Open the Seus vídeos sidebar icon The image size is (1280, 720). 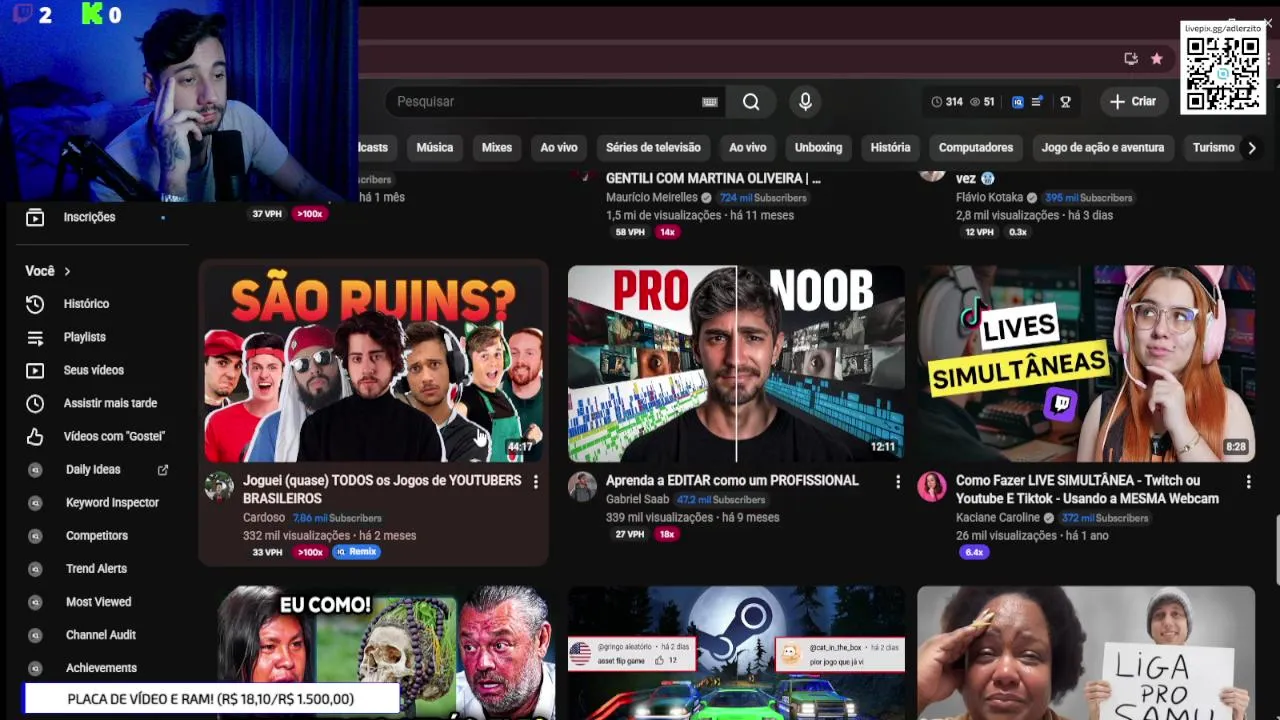pyautogui.click(x=35, y=370)
